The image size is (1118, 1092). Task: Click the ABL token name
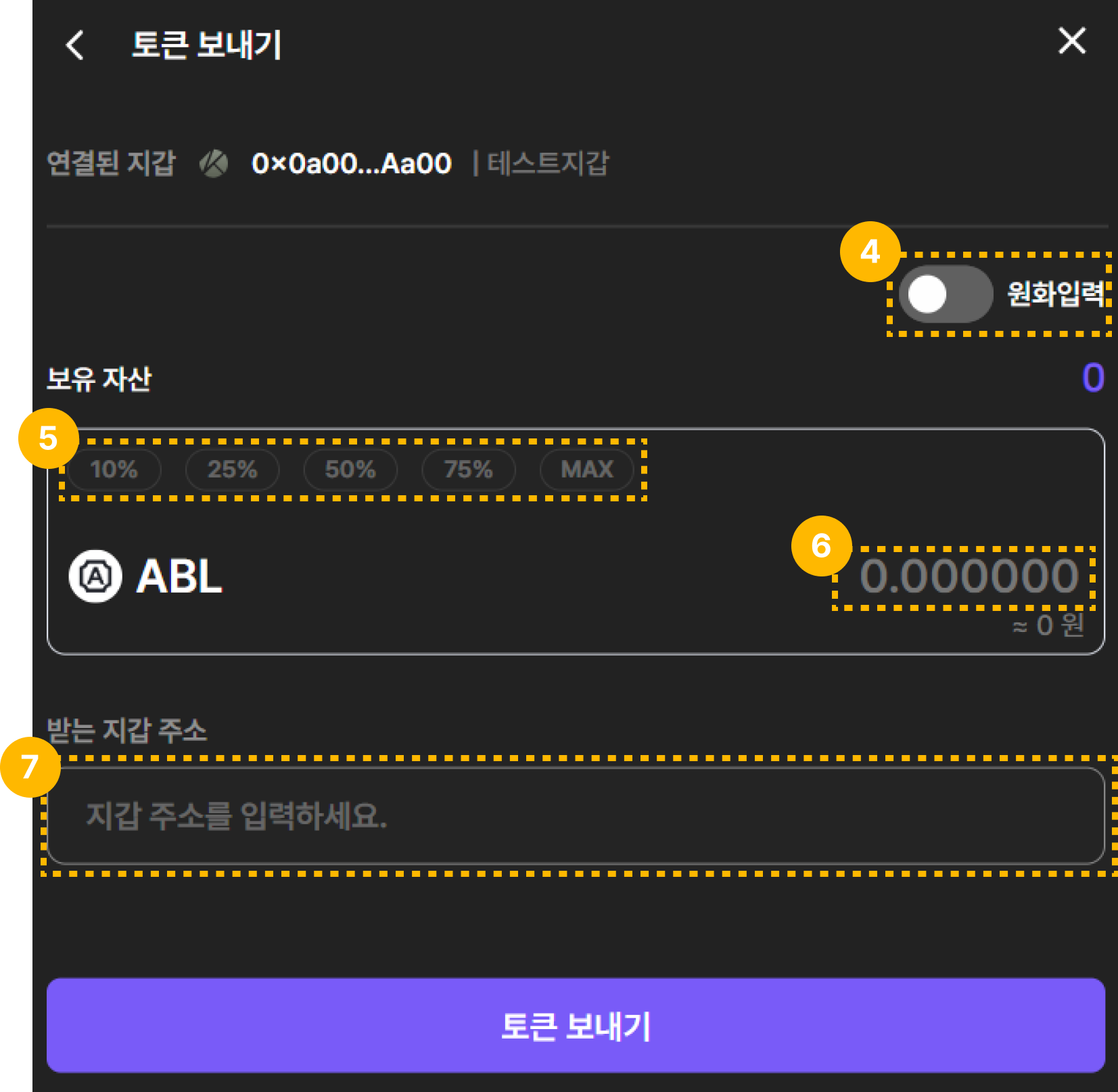[179, 577]
